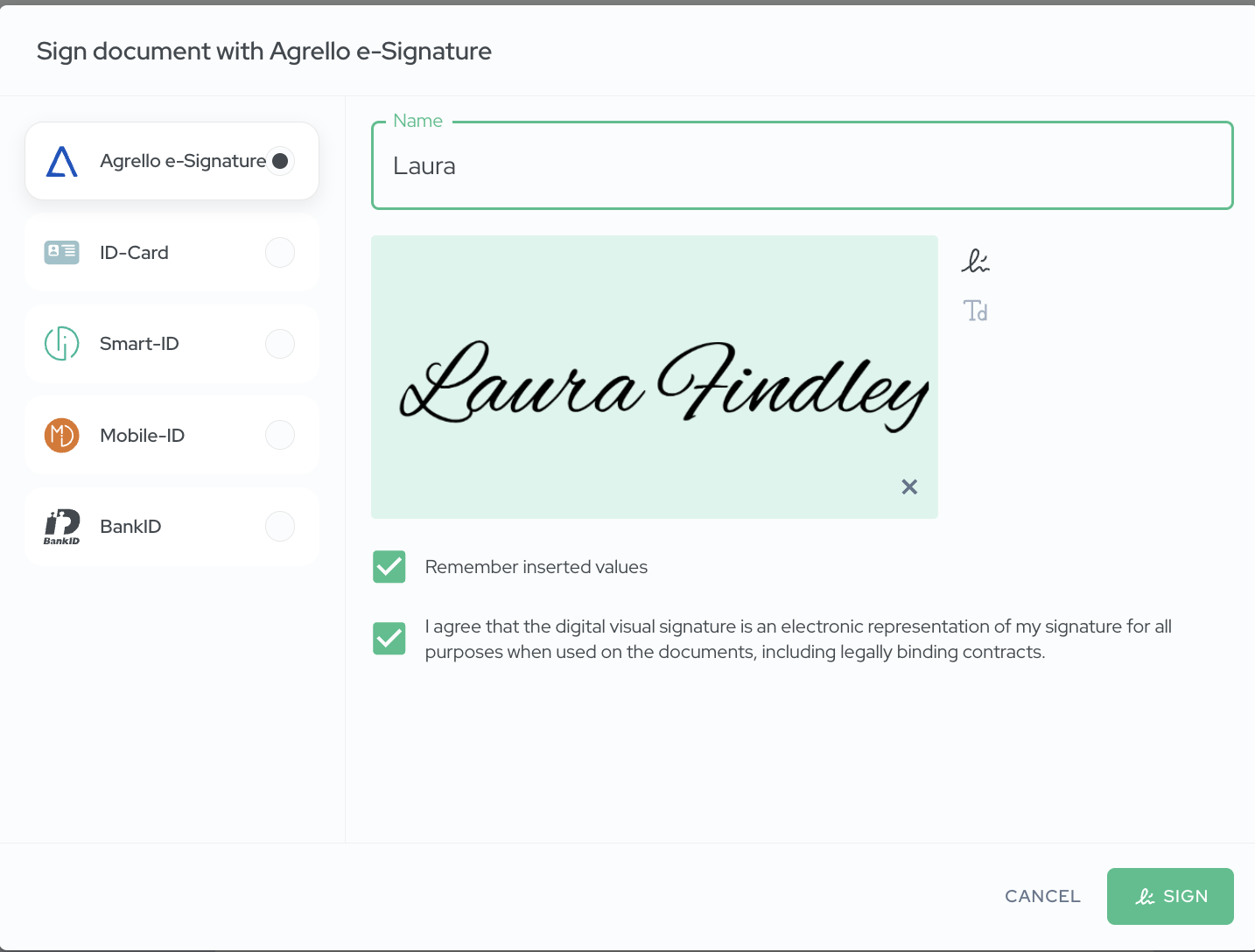Choose the Smart-ID label
Screen dimensions: 1255x952
coord(139,344)
